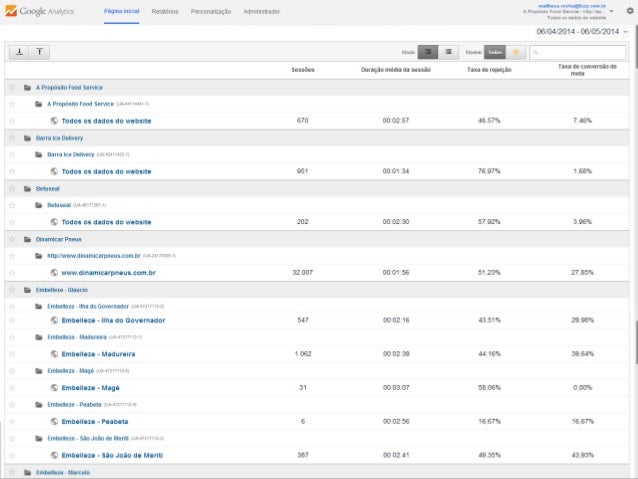The height and width of the screenshot is (479, 638).
Task: Star the Barra Ice Delivery account row
Action: click(12, 138)
